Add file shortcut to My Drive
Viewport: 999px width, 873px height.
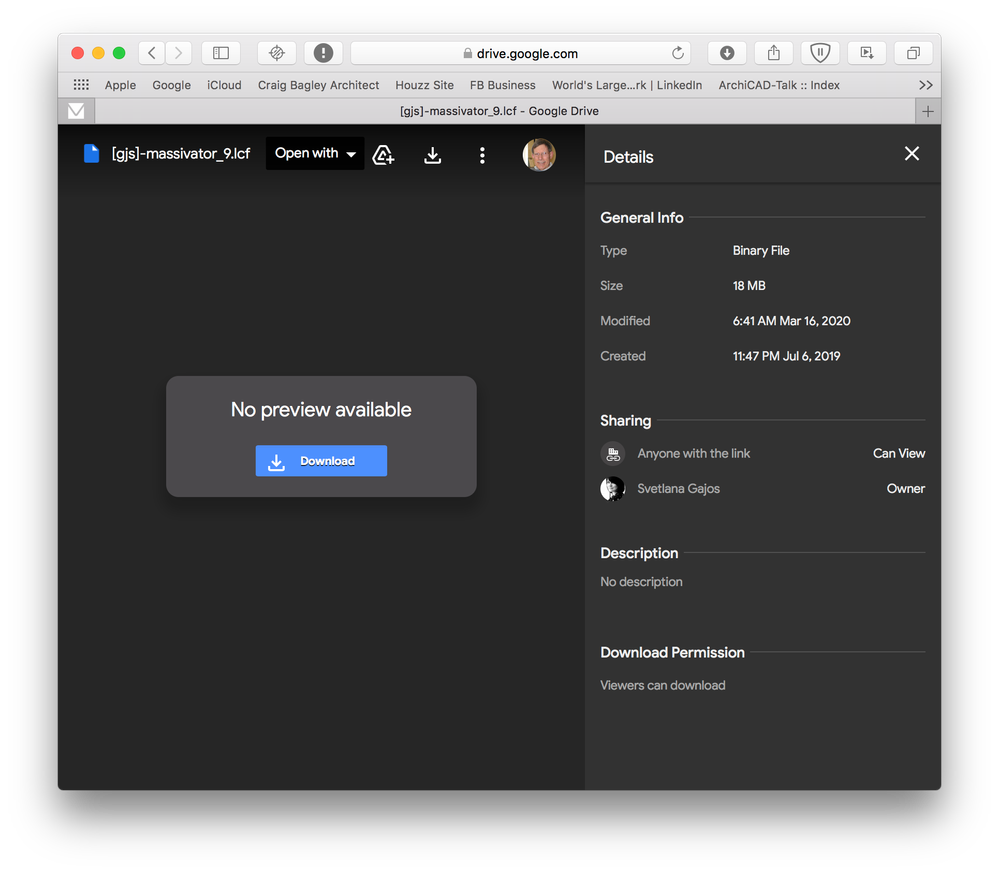383,155
